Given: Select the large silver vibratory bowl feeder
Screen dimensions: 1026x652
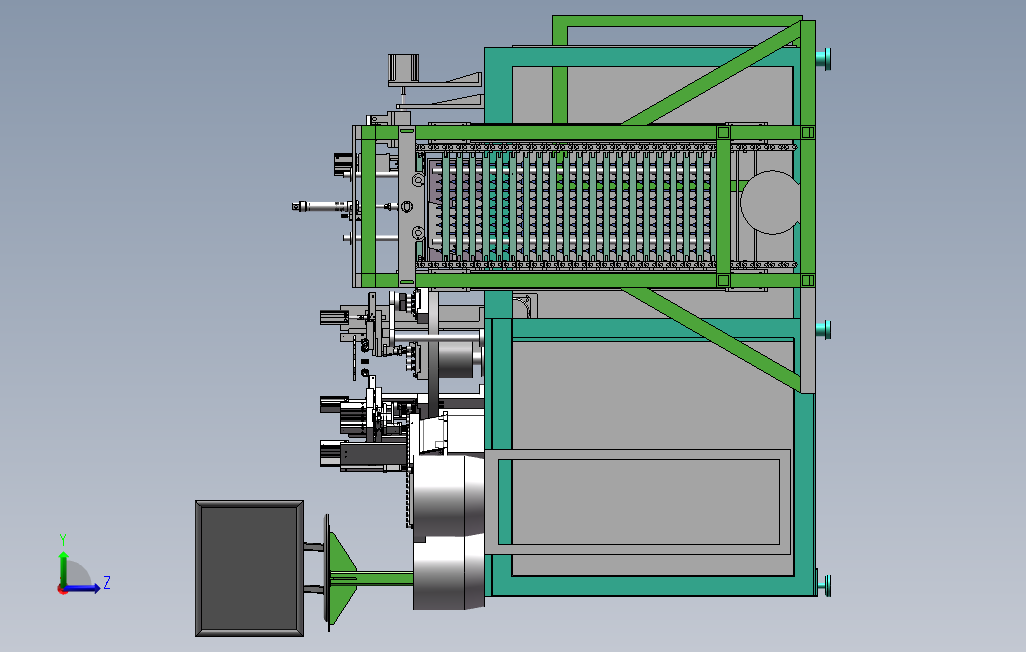Looking at the screenshot, I should tap(448, 532).
